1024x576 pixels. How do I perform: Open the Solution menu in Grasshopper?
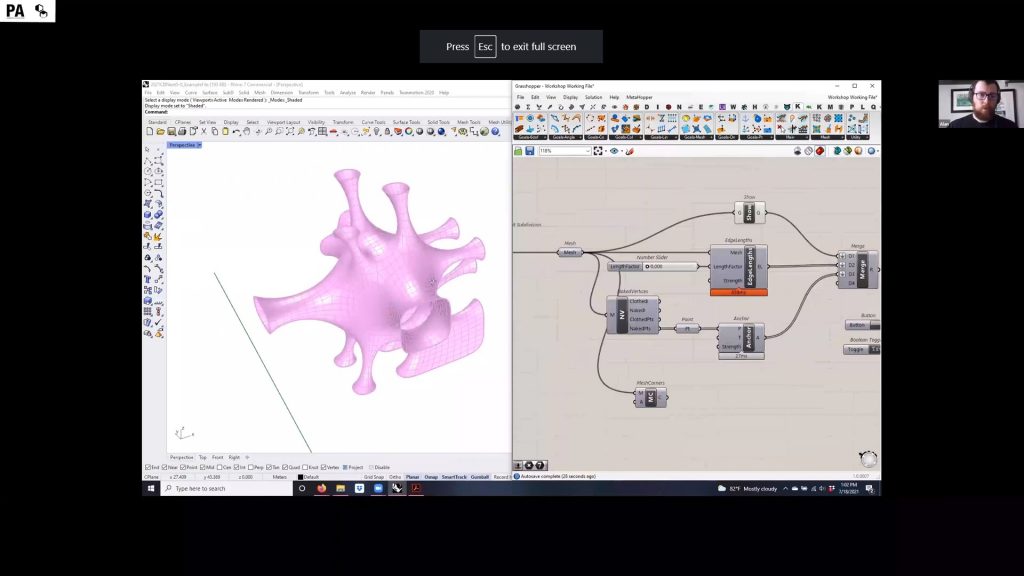click(597, 97)
